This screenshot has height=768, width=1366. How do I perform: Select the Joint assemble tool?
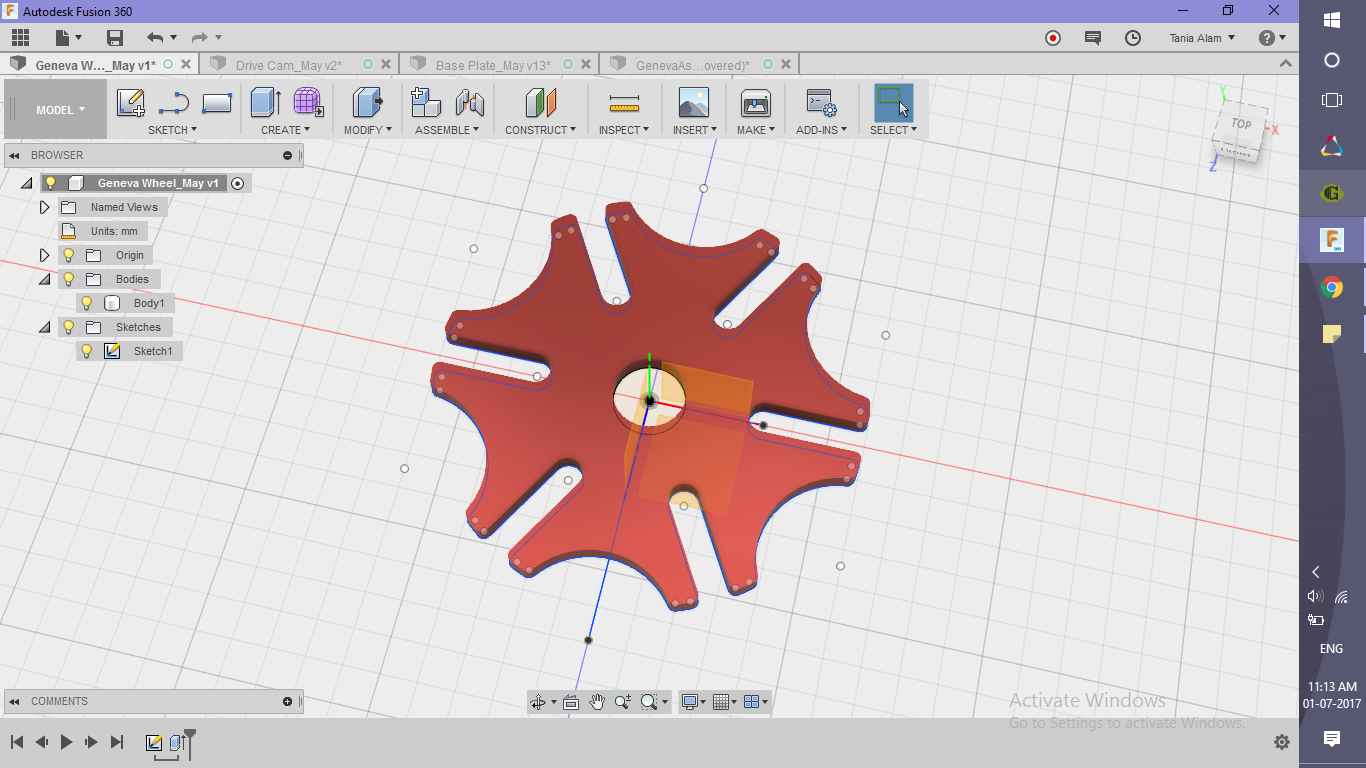(x=469, y=102)
